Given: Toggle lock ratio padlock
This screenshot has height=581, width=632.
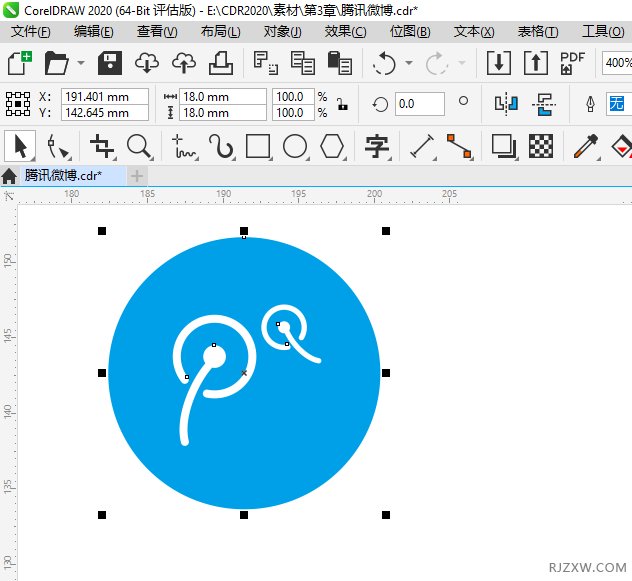Looking at the screenshot, I should click(x=343, y=104).
